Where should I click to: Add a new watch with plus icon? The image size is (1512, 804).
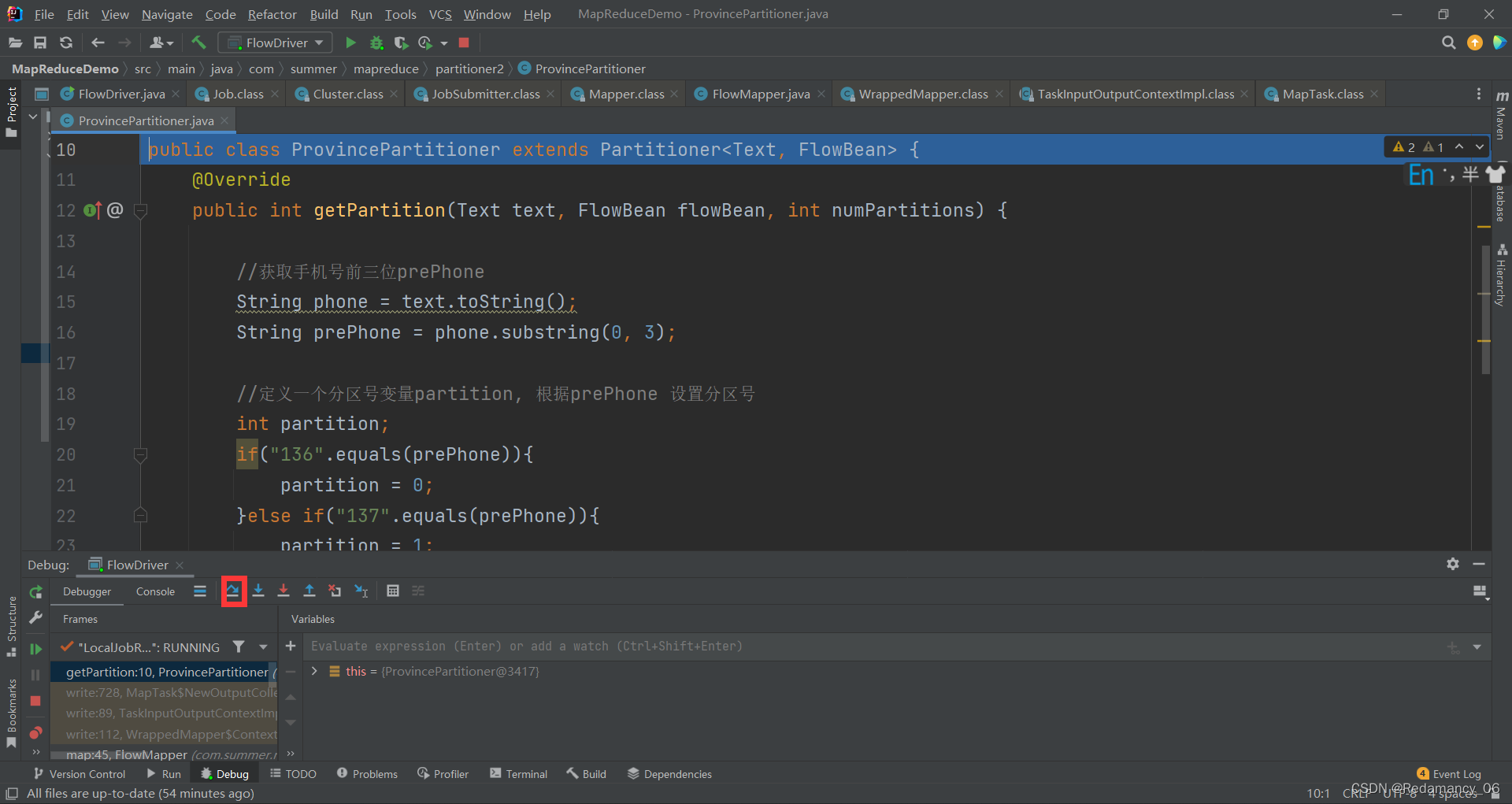(291, 647)
